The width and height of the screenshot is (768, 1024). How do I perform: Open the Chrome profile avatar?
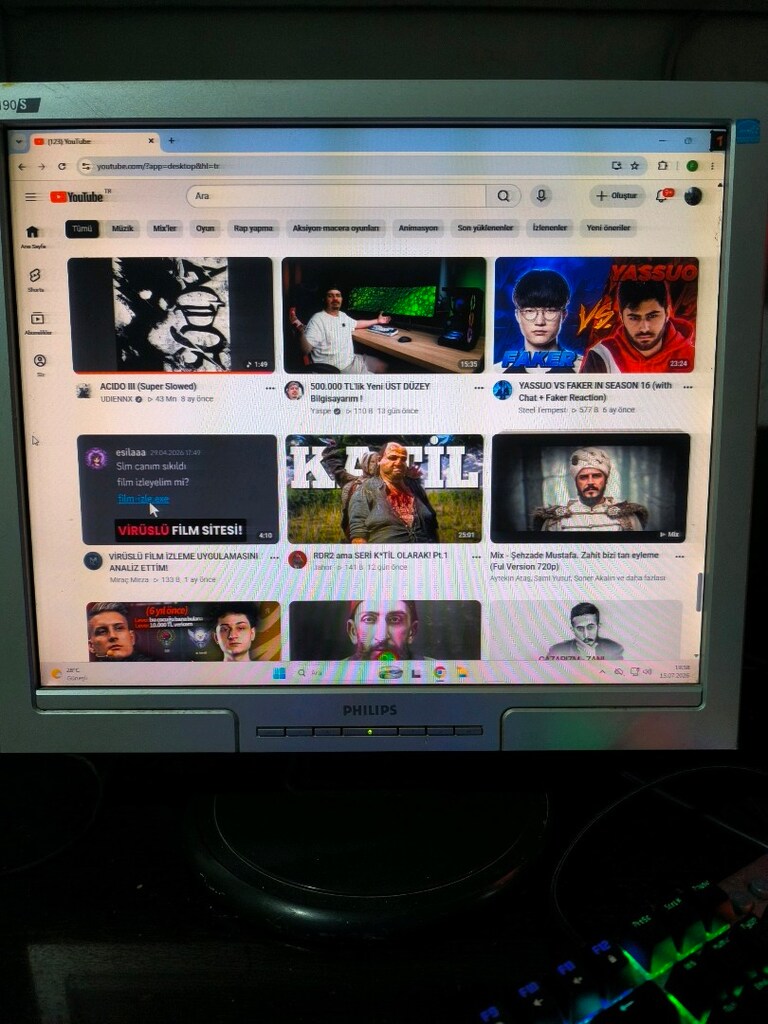pyautogui.click(x=692, y=166)
